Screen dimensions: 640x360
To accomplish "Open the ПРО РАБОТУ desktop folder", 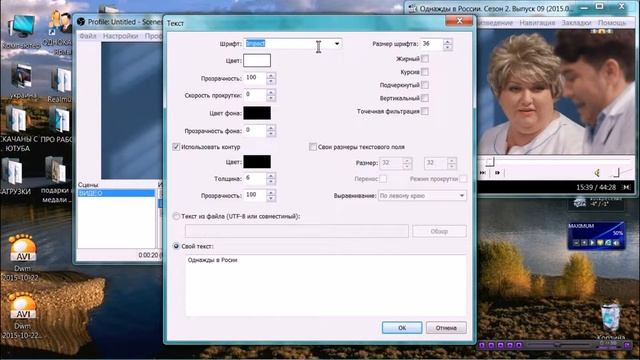I will pos(60,120).
